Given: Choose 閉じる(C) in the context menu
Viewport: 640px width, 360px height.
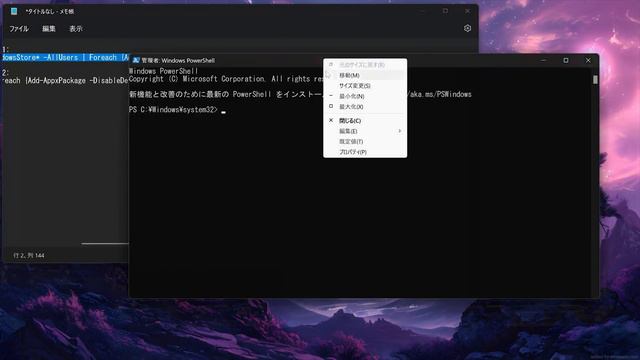Looking at the screenshot, I should click(365, 121).
